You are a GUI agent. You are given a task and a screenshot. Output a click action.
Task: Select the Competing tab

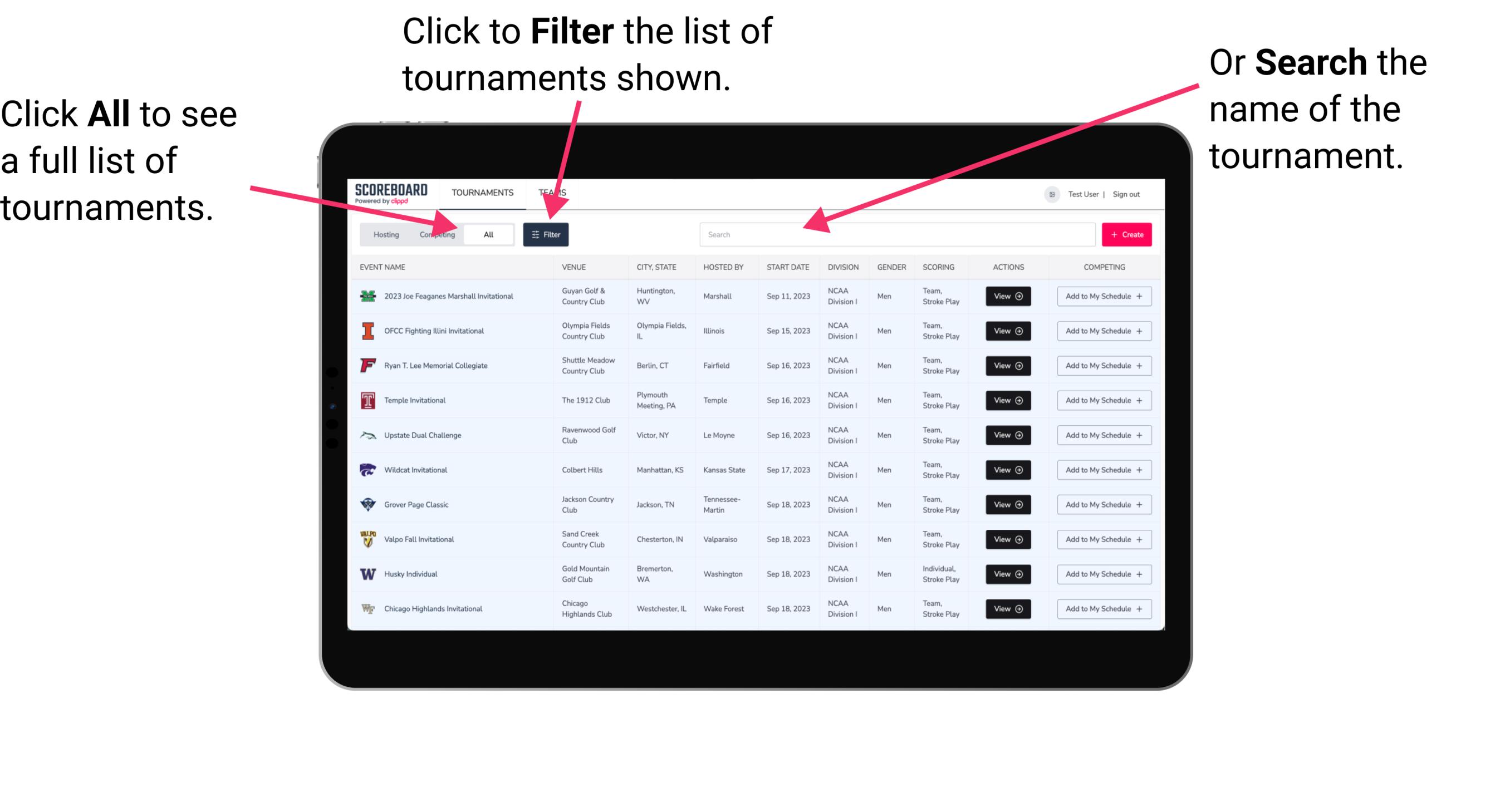click(436, 234)
